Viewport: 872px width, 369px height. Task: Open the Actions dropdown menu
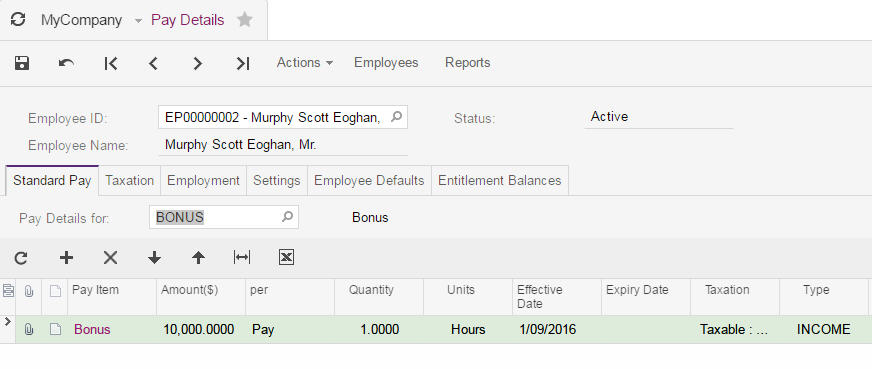click(x=305, y=63)
